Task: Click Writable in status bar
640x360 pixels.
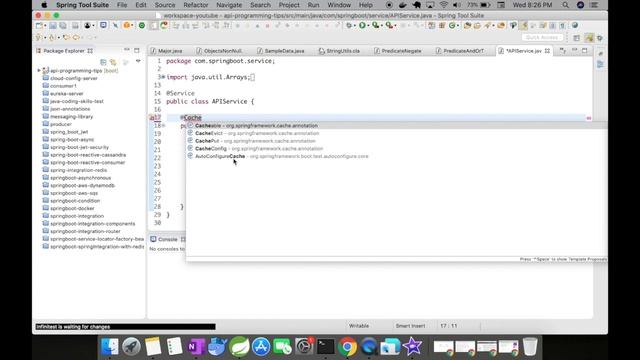Action: tap(359, 326)
